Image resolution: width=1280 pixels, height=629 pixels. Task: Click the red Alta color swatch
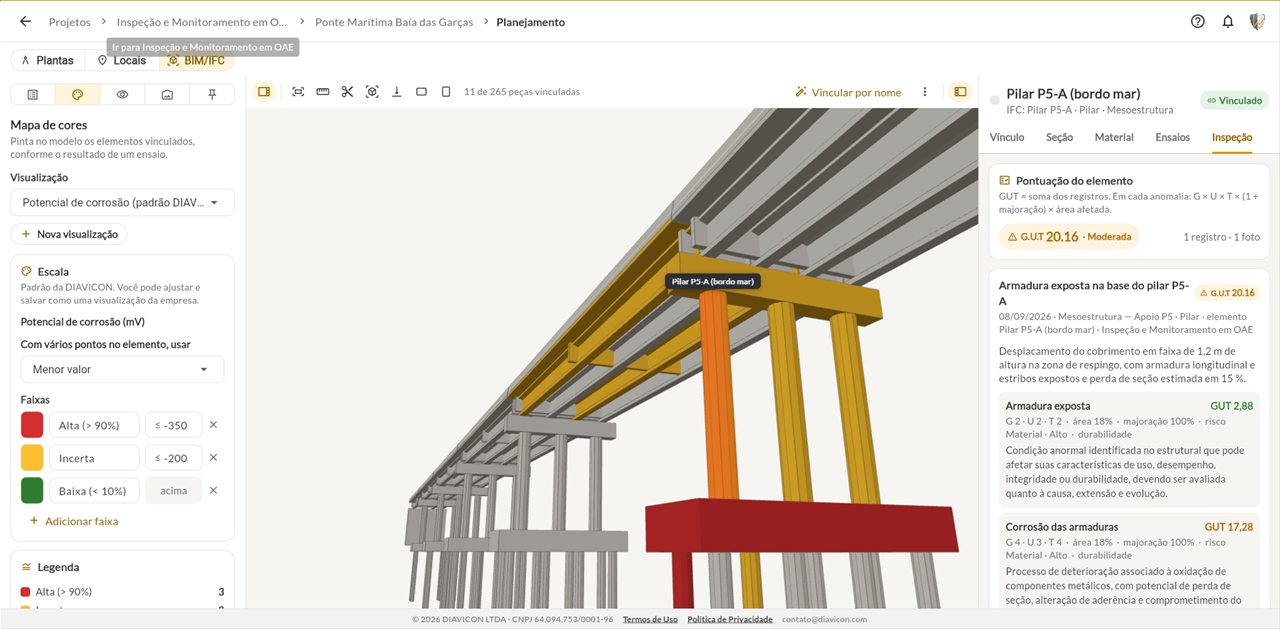pos(32,425)
